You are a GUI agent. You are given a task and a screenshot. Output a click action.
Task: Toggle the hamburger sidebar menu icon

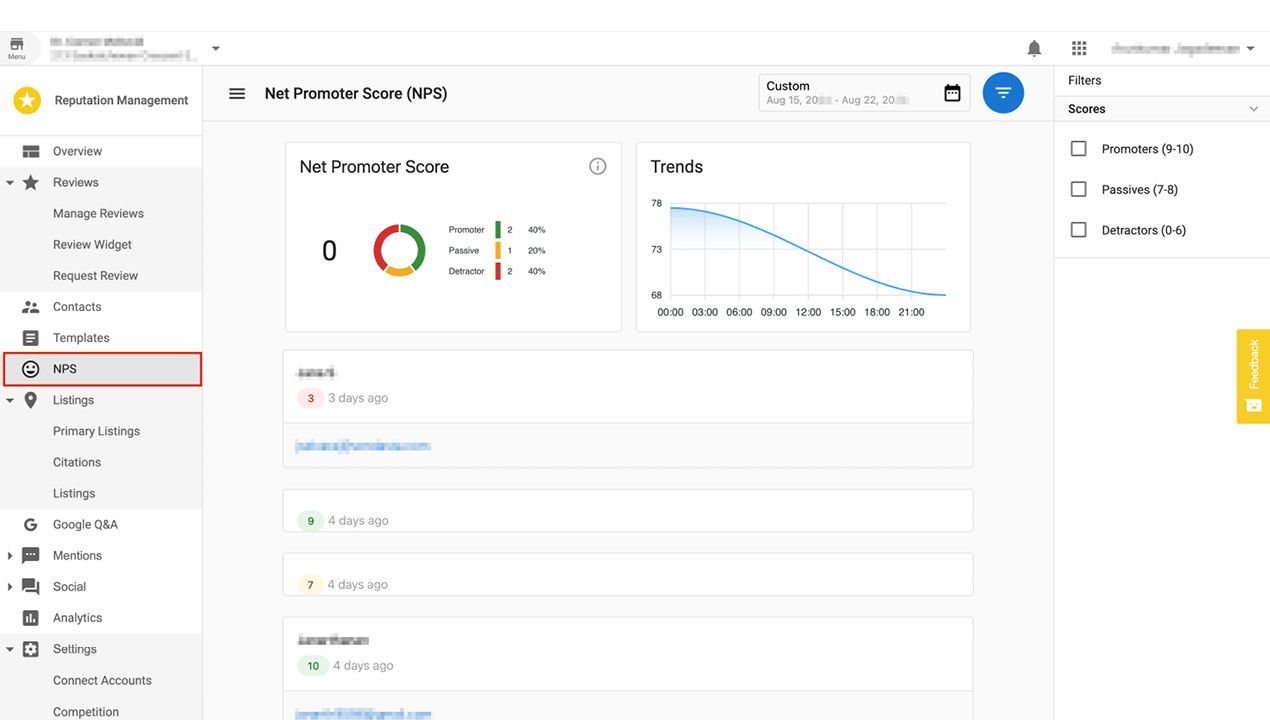237,93
